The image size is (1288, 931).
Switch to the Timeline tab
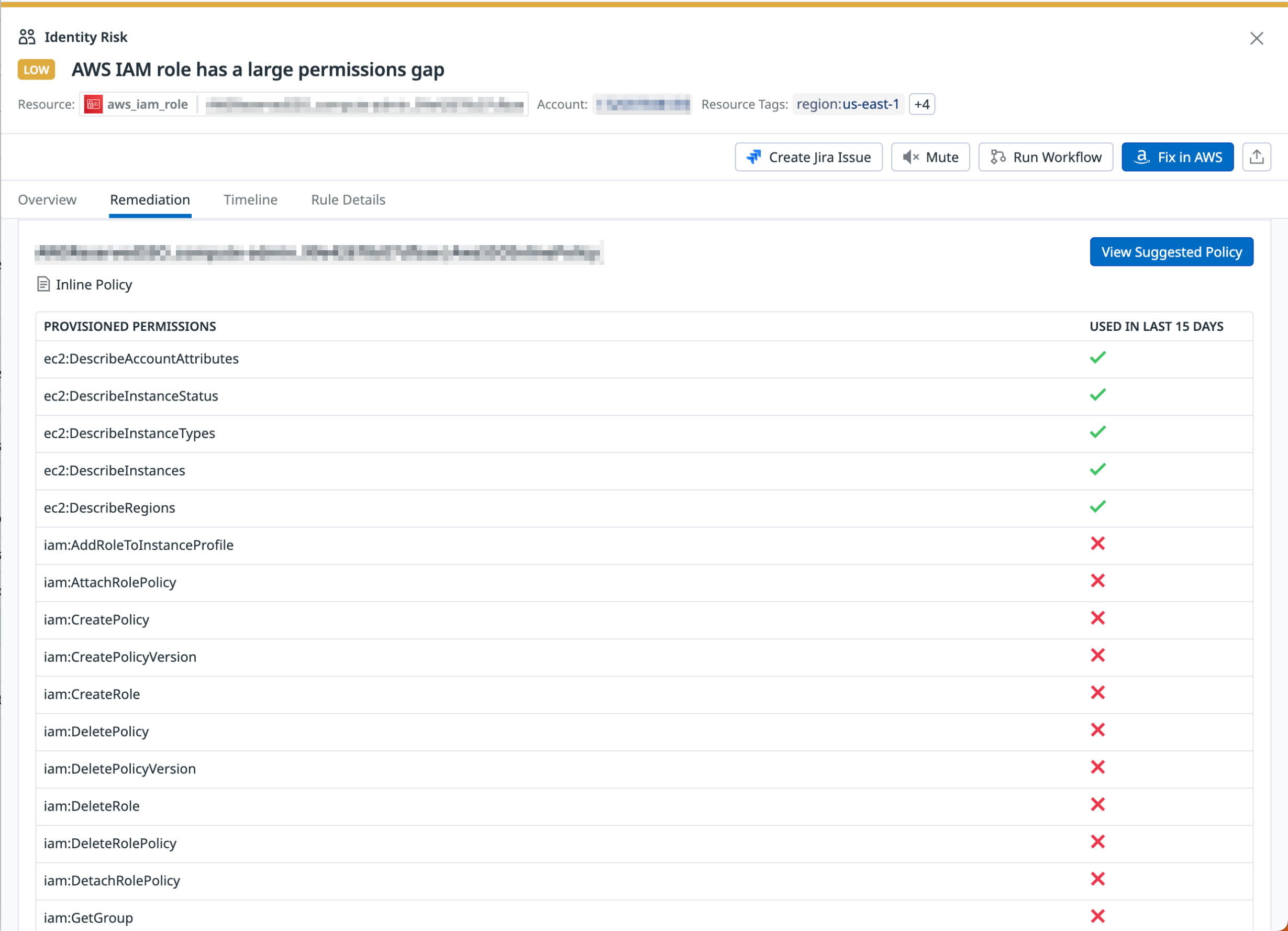(x=250, y=199)
